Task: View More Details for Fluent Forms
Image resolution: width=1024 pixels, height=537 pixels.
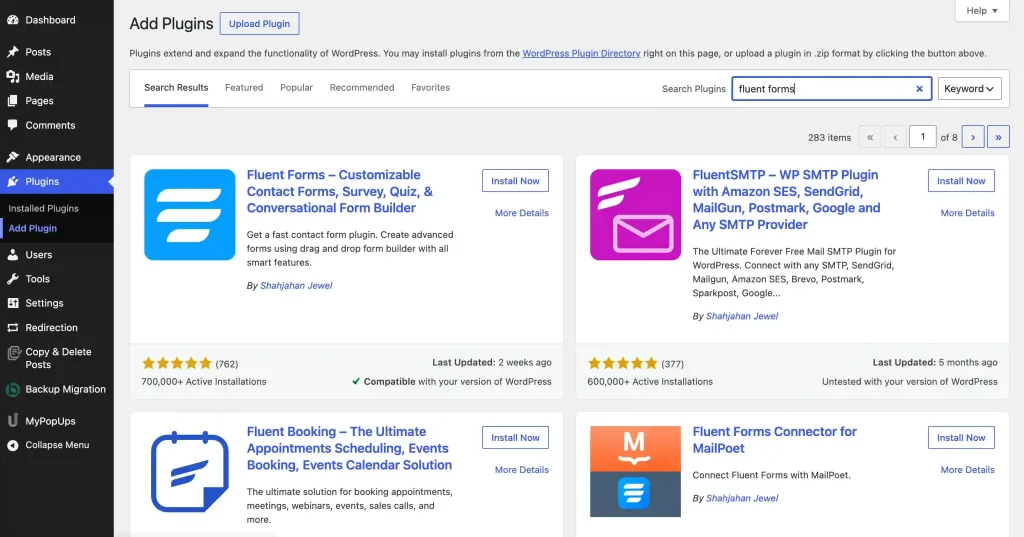Action: coord(522,213)
